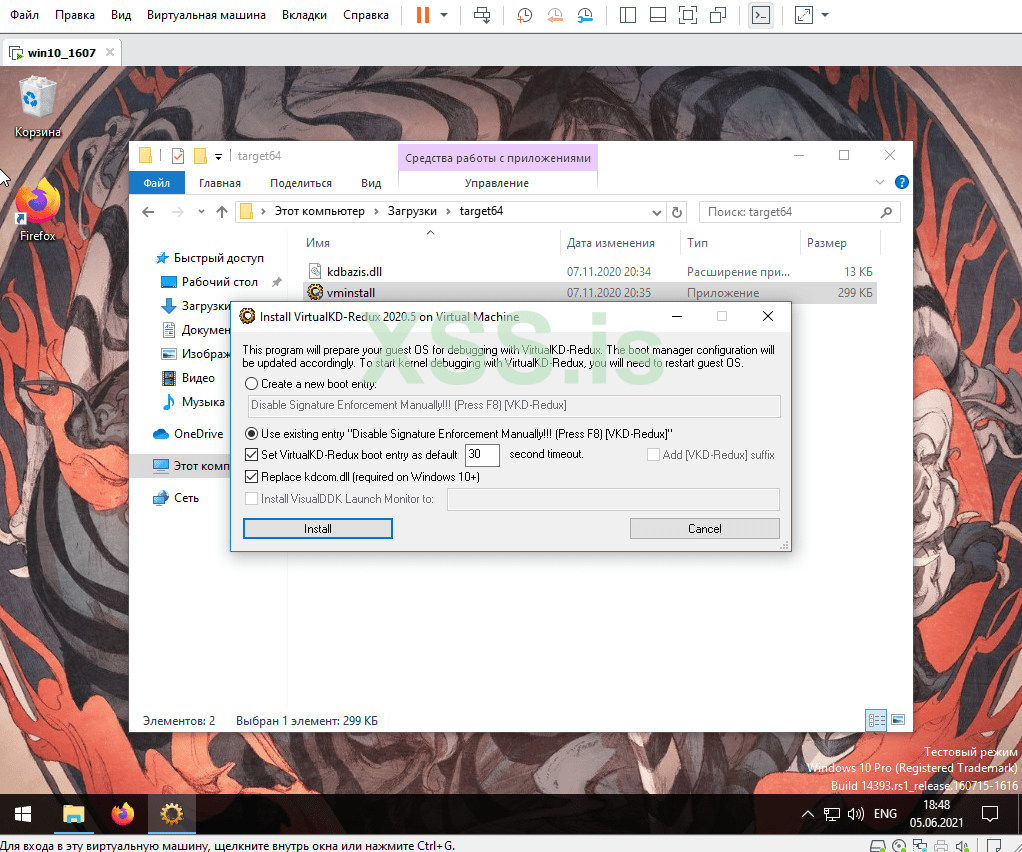Open Explorer help icon
The image size is (1022, 852).
pyautogui.click(x=901, y=183)
